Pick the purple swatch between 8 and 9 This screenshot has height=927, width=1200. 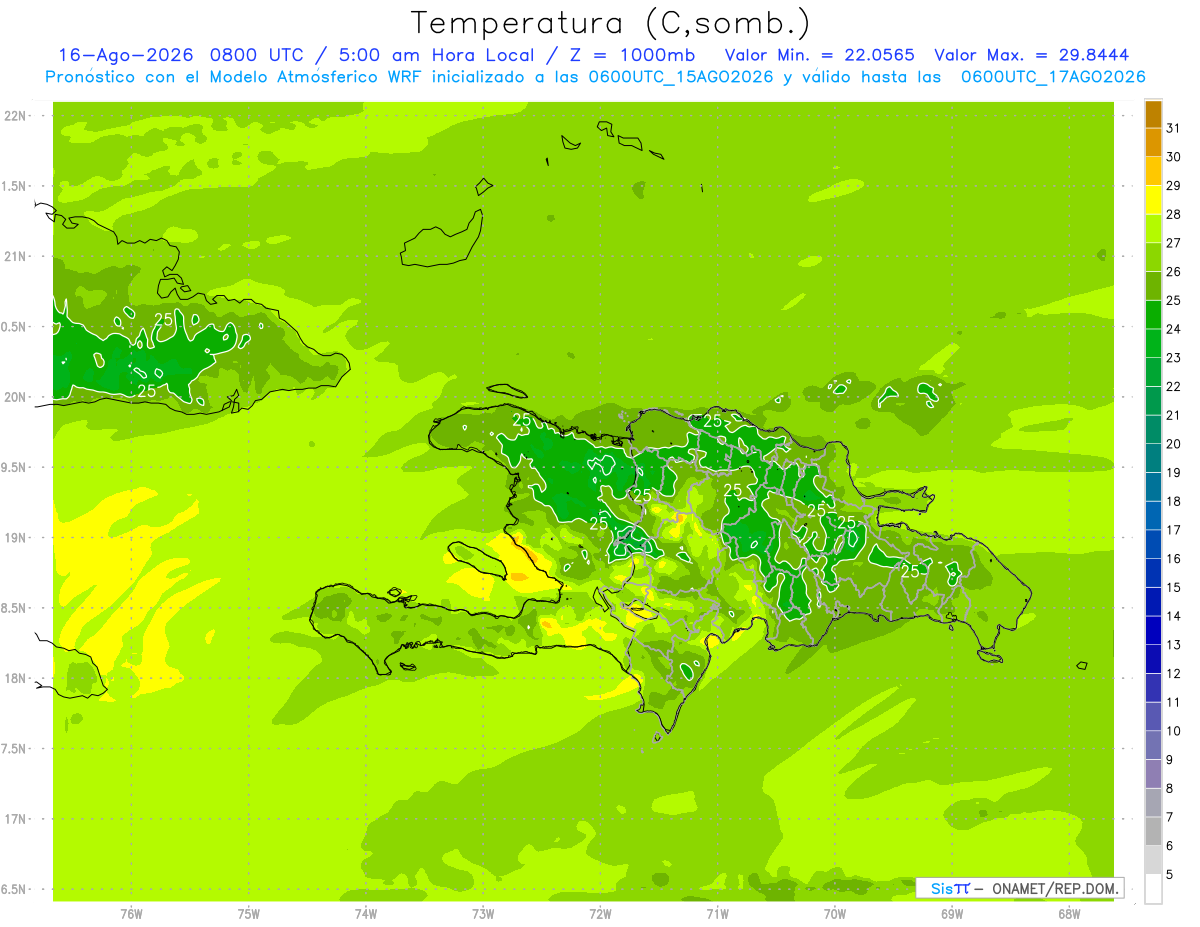[x=1153, y=774]
